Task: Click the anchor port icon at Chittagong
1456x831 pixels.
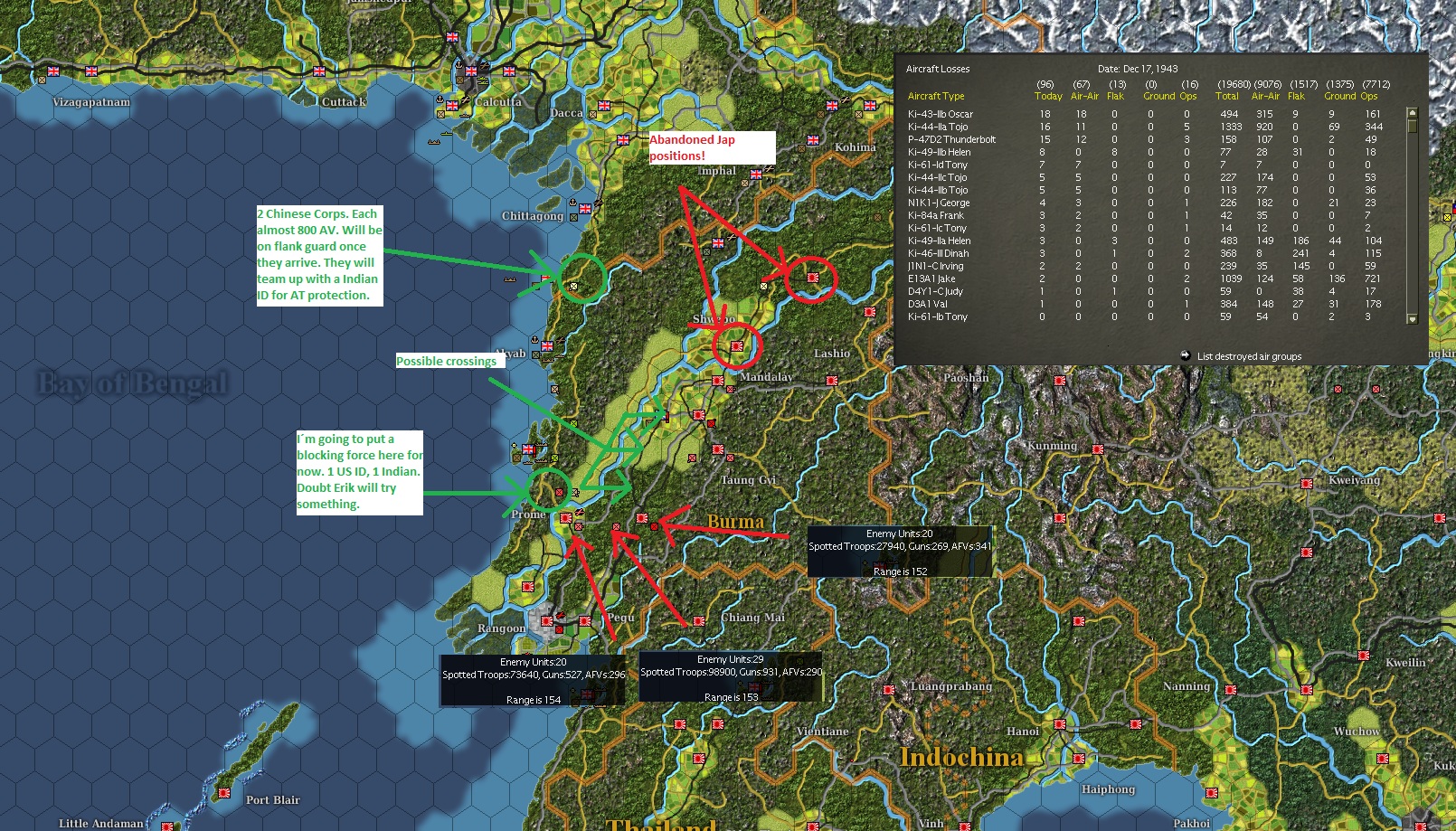Action: pos(572,203)
